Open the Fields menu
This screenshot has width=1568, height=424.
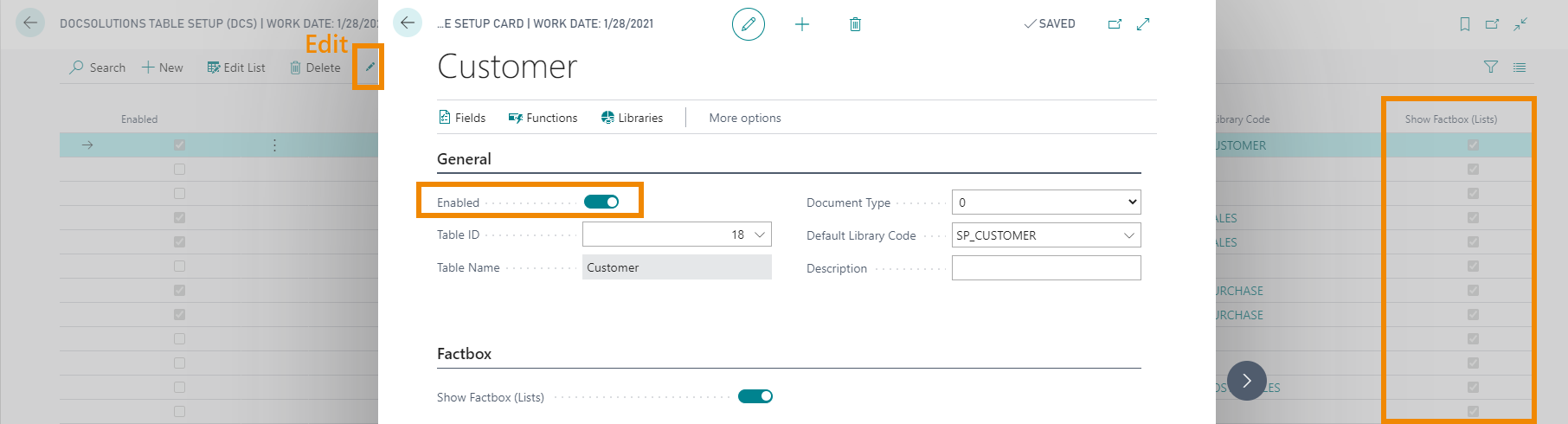coord(462,118)
